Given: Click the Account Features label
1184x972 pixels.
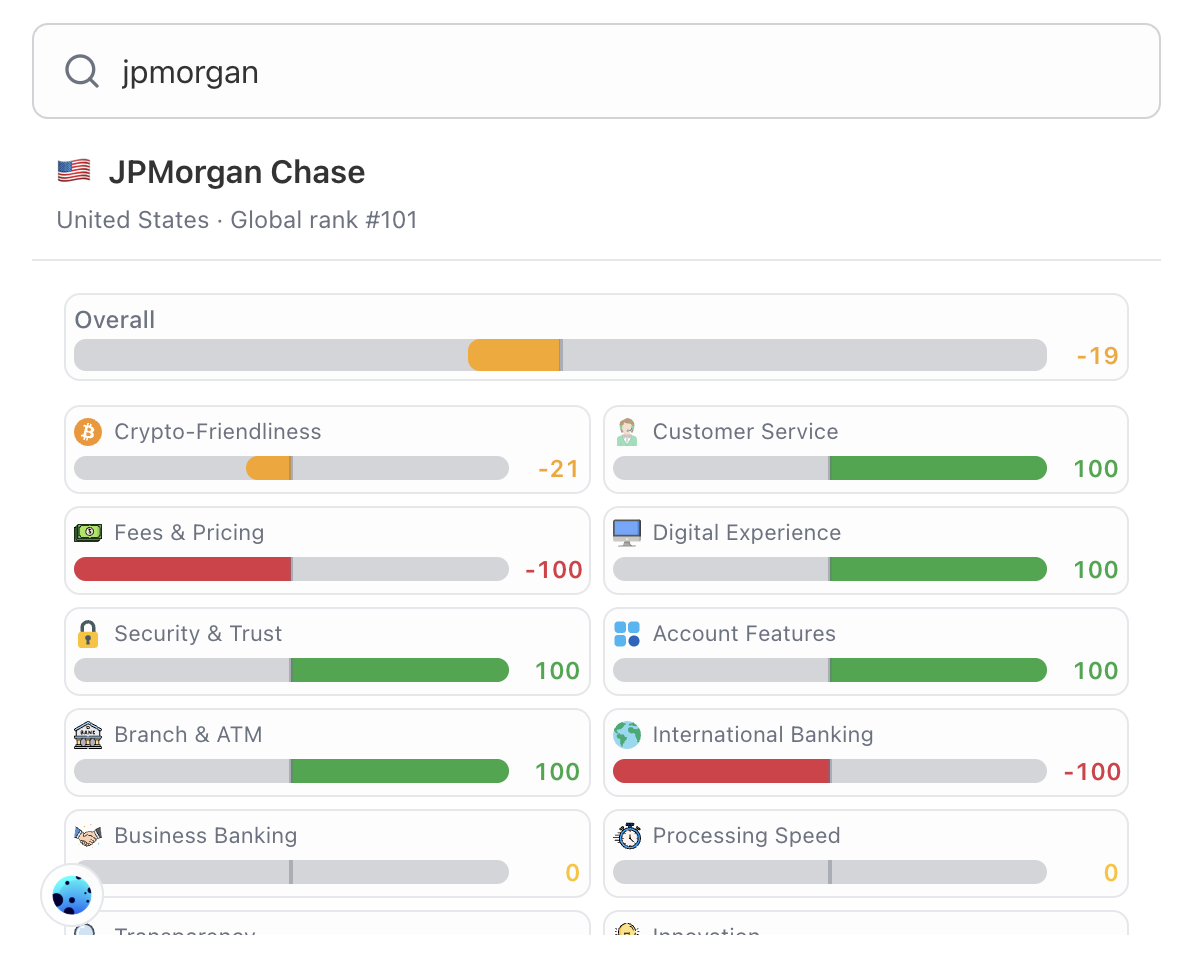Looking at the screenshot, I should (744, 634).
